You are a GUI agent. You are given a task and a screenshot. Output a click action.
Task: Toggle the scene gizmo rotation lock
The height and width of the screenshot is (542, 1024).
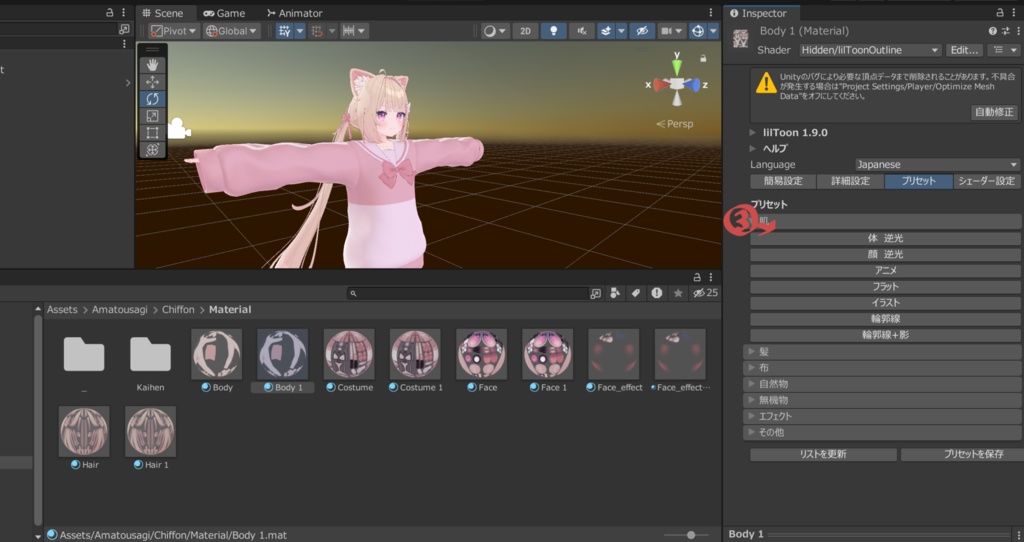[x=703, y=59]
